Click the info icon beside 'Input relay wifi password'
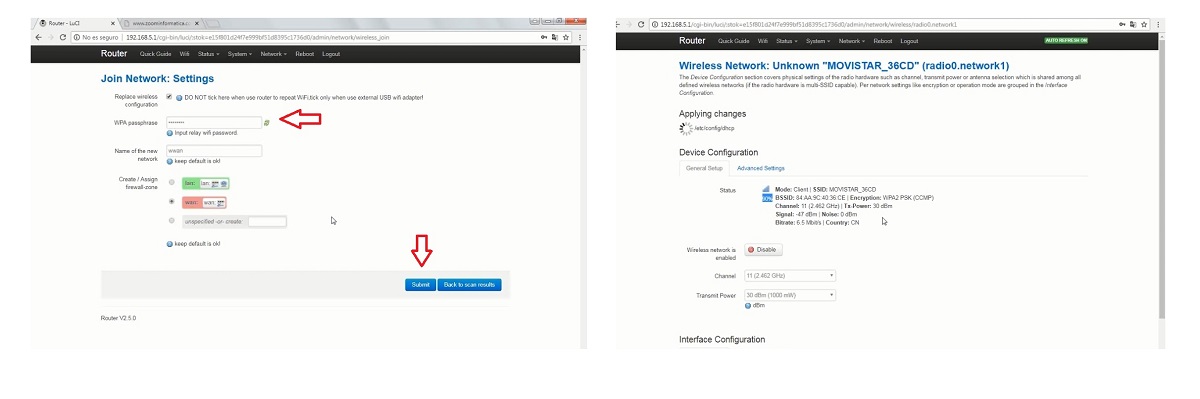Image resolution: width=1200 pixels, height=399 pixels. [x=170, y=133]
